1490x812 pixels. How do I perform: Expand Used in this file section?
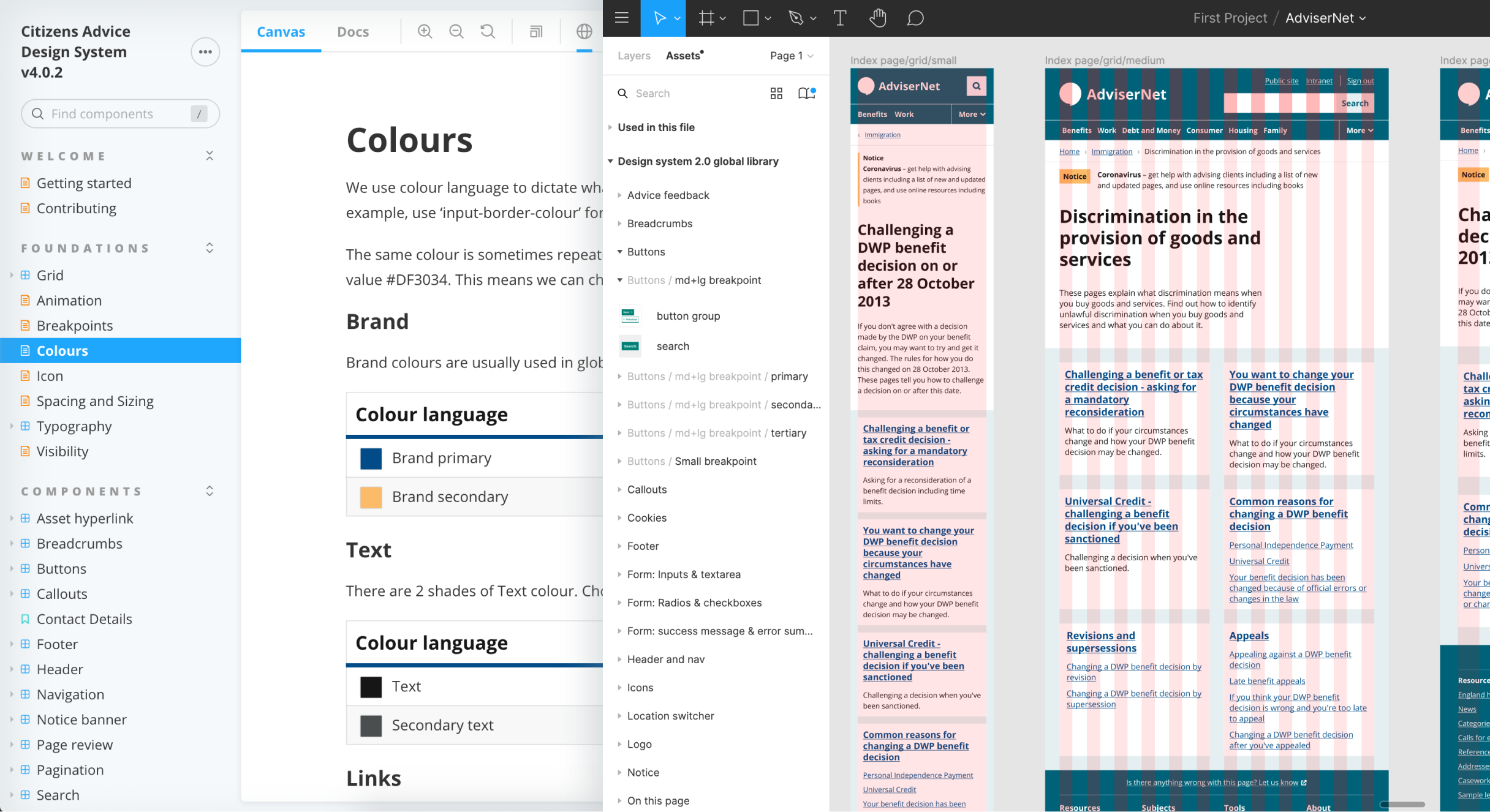tap(610, 127)
